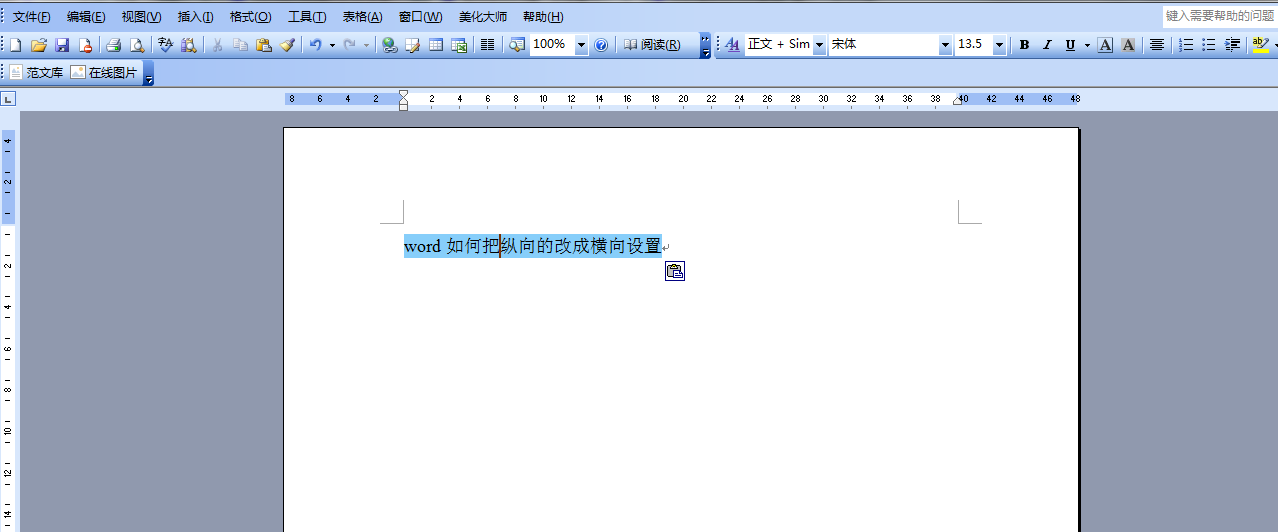Undo the last action
Screen dimensions: 1278x532
coord(315,45)
